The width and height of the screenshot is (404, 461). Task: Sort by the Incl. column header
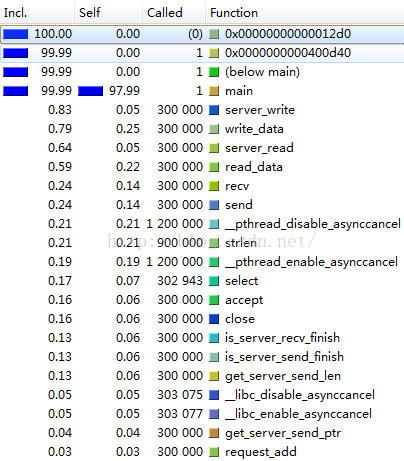(x=37, y=12)
